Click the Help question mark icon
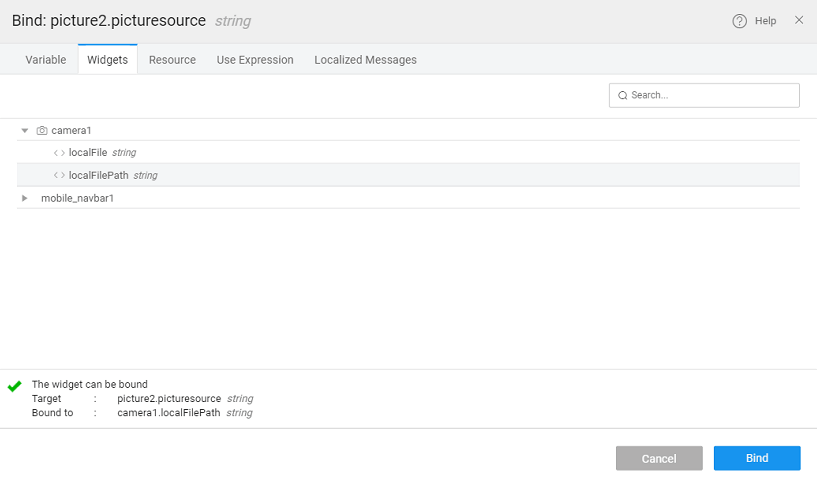The width and height of the screenshot is (820, 485). [740, 21]
